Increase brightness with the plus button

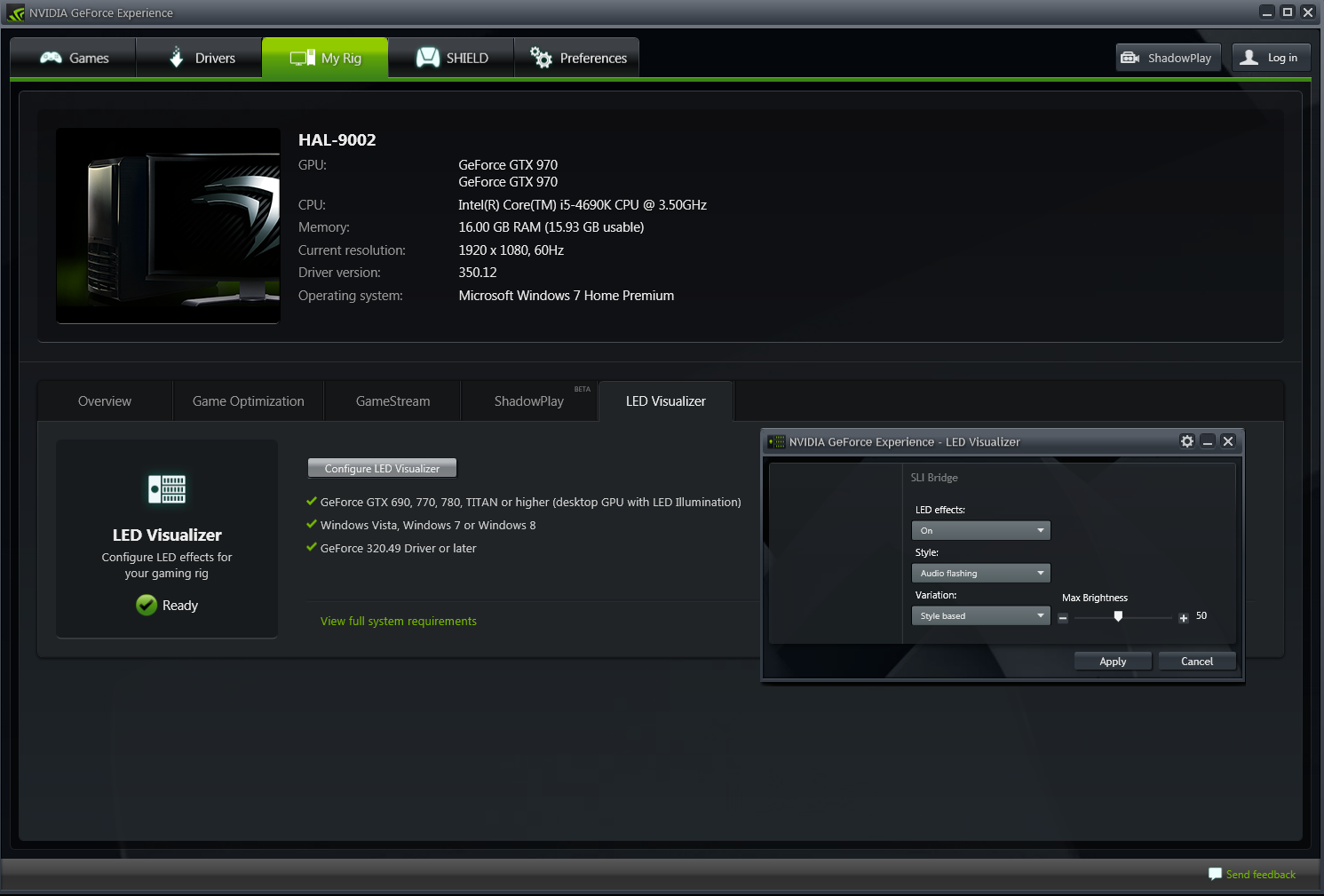tap(1184, 618)
